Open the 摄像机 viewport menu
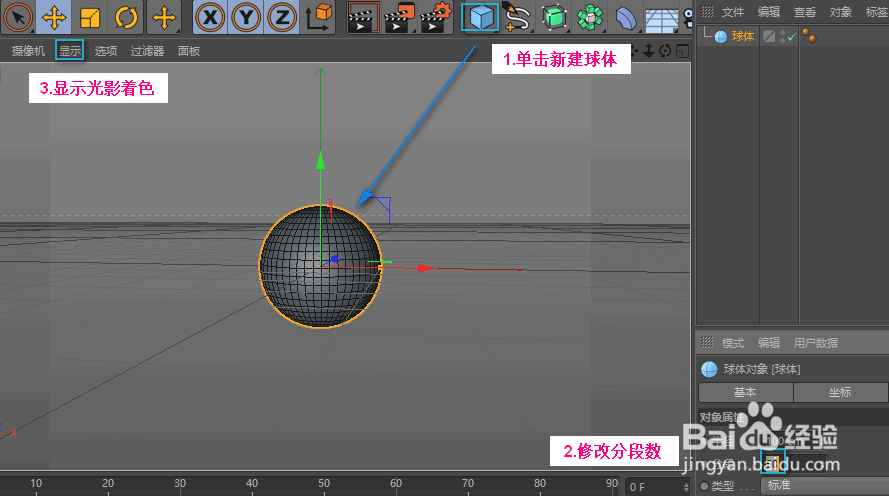Image resolution: width=889 pixels, height=496 pixels. [x=28, y=51]
